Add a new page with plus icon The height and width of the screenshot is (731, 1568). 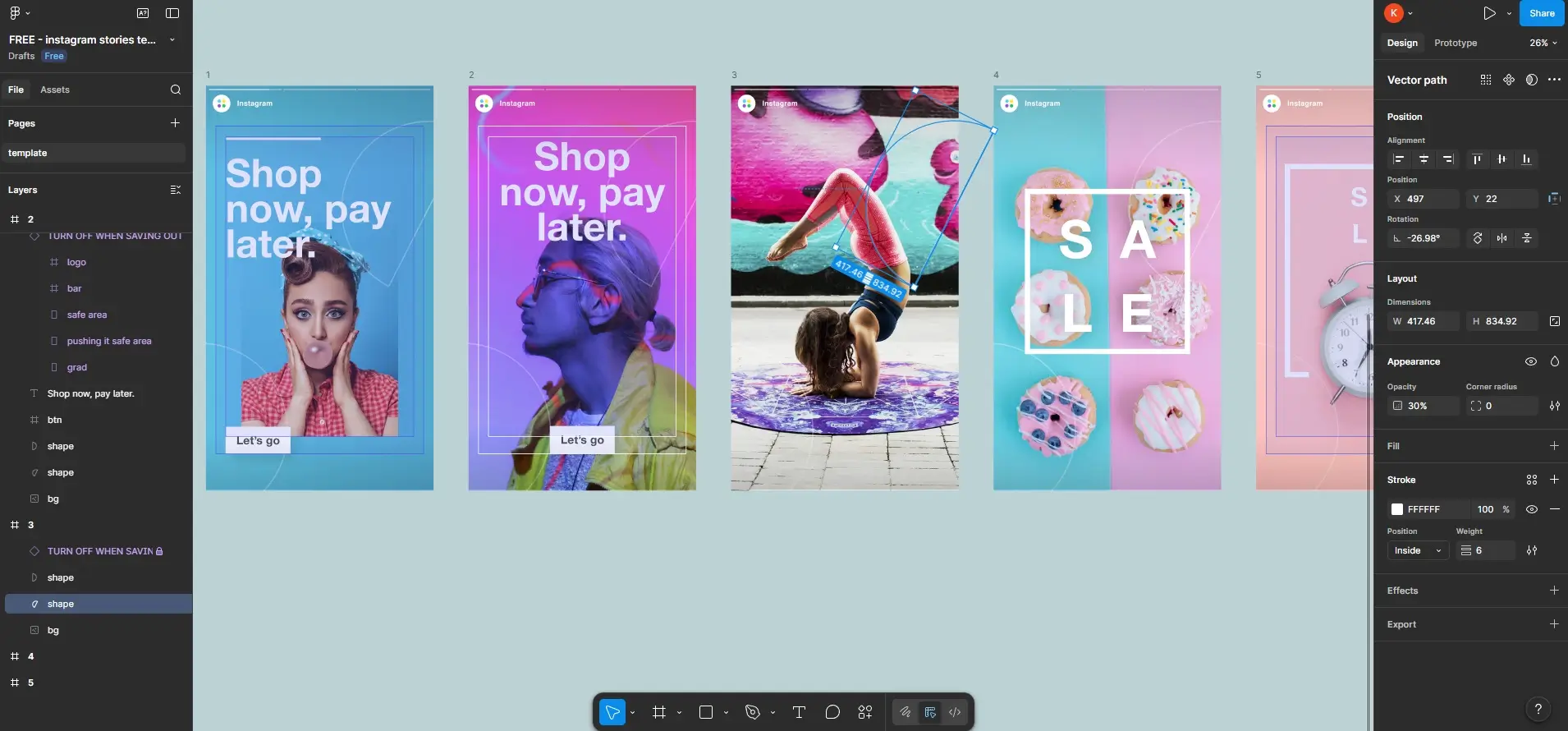point(175,123)
